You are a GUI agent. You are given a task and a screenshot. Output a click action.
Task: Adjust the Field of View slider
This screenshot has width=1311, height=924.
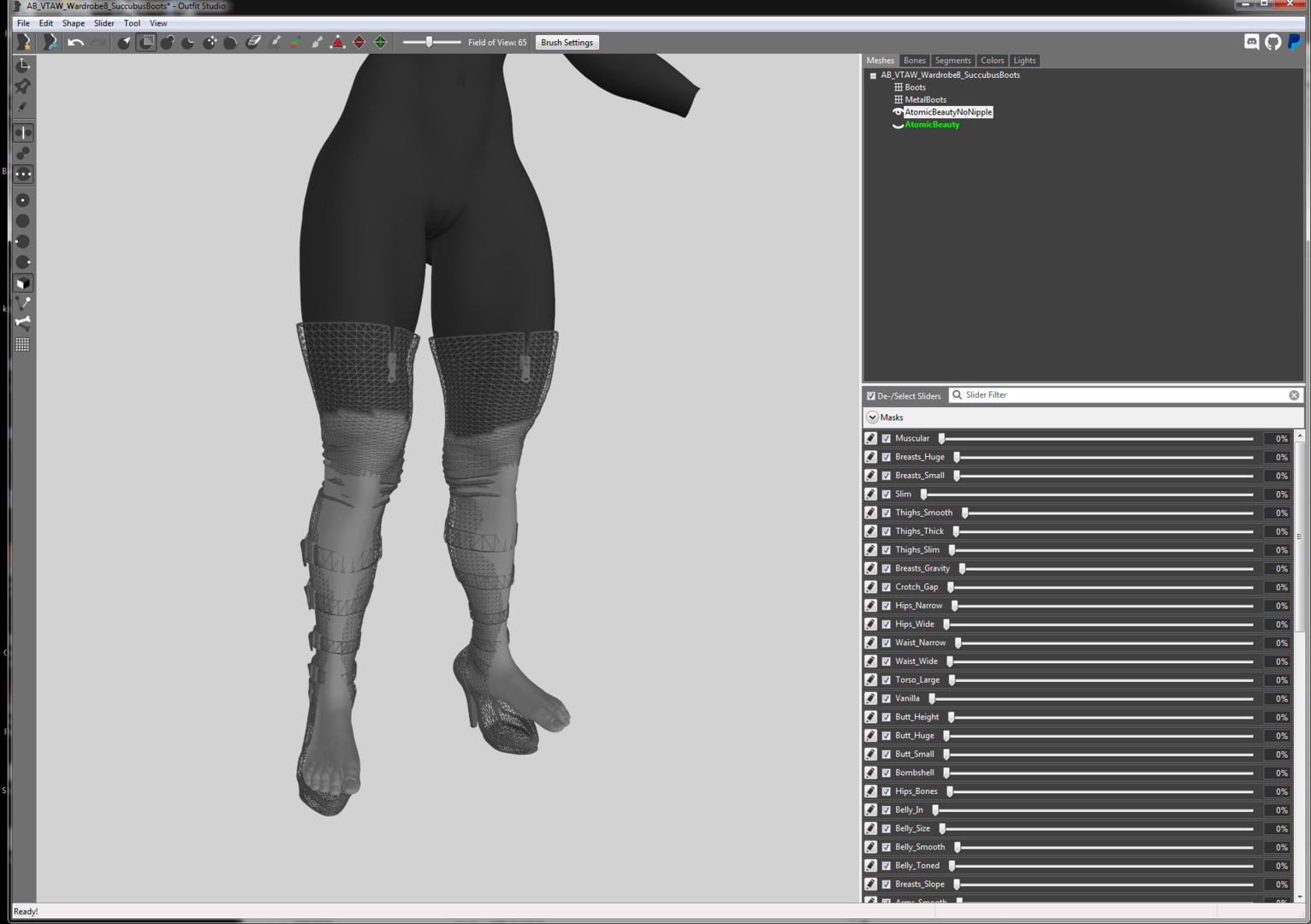pos(431,42)
